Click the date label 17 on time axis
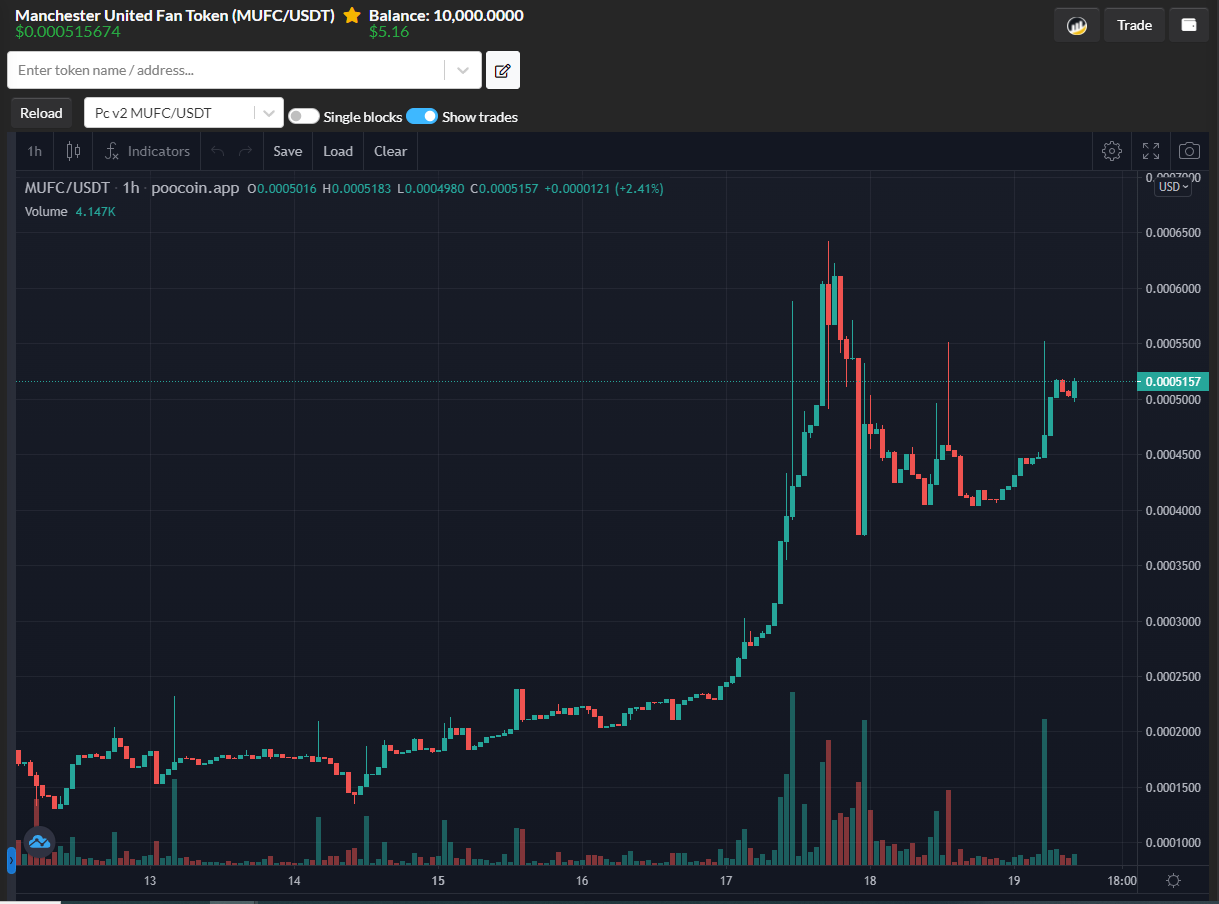Viewport: 1219px width, 904px height. click(726, 881)
